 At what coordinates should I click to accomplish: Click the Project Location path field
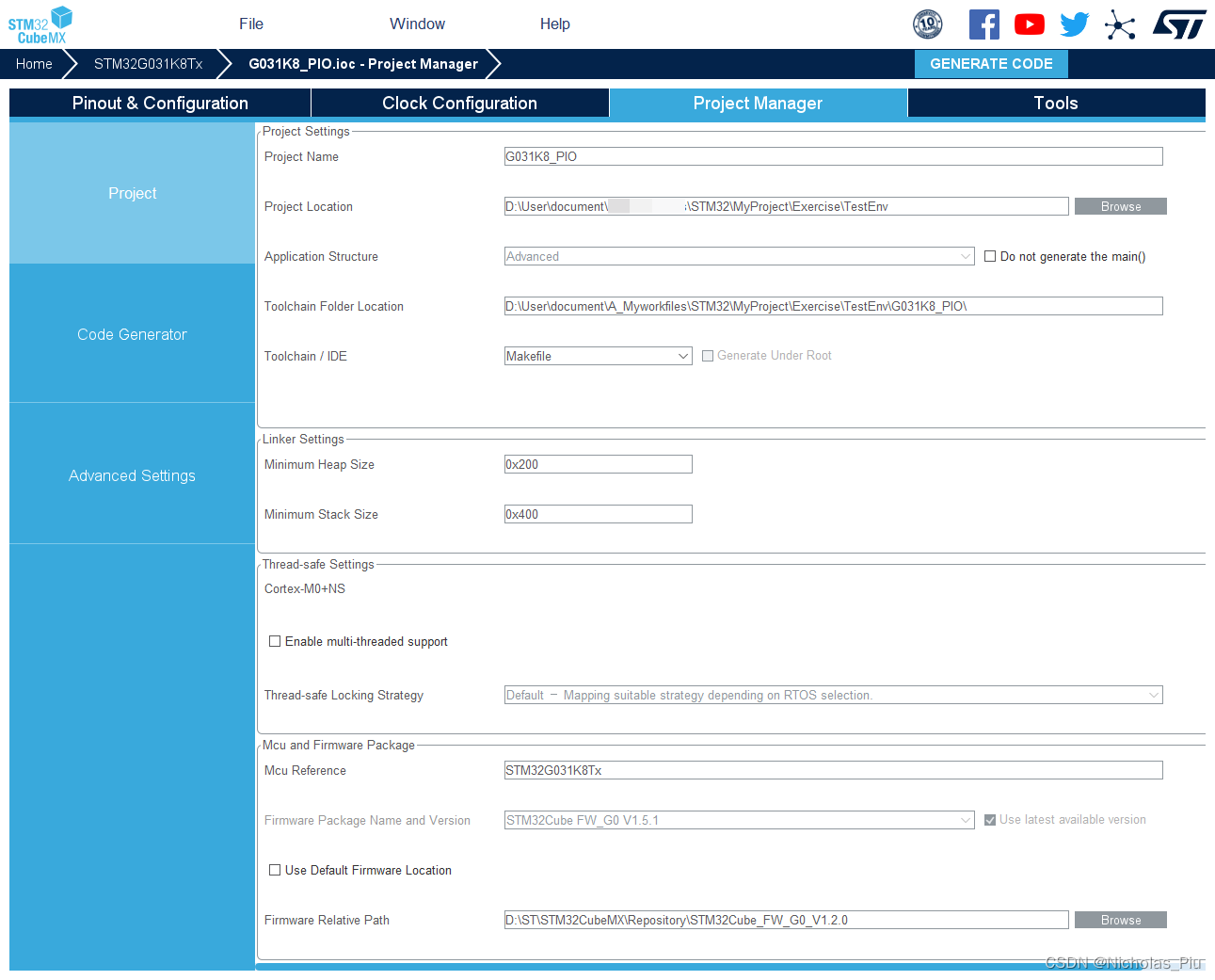(787, 206)
